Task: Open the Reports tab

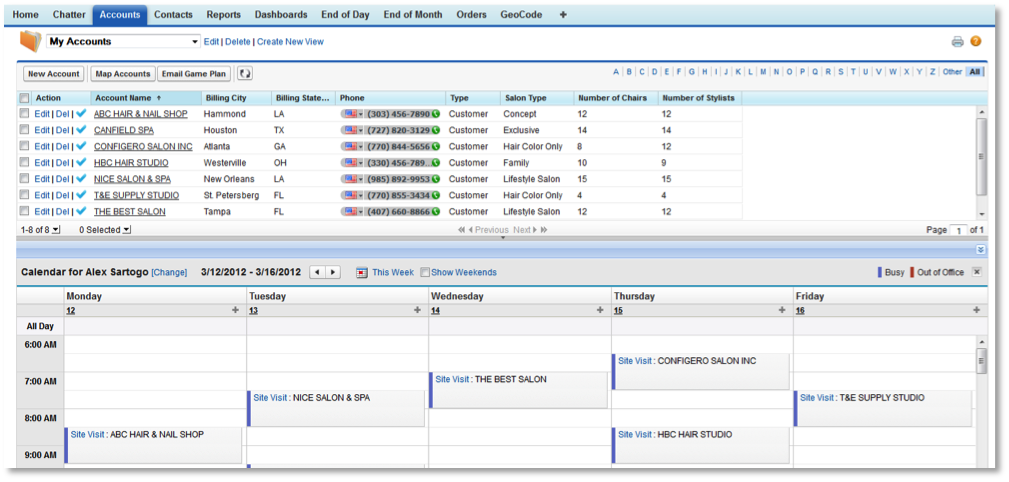Action: coord(223,15)
